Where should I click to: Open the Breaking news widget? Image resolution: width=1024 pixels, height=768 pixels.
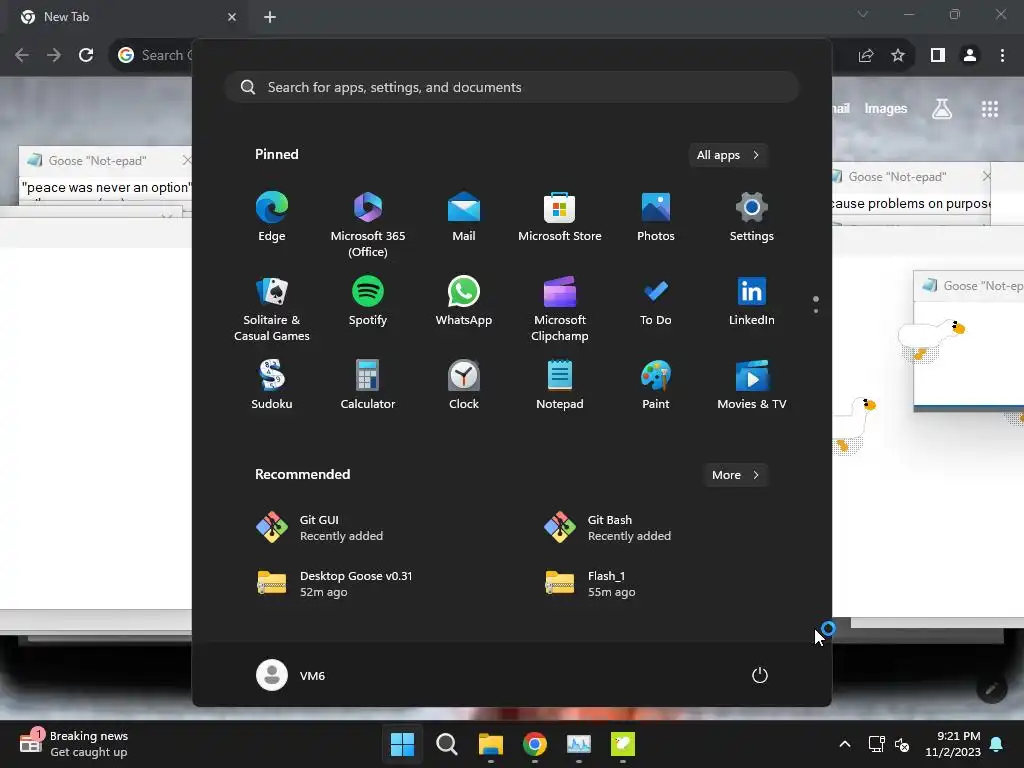point(73,744)
